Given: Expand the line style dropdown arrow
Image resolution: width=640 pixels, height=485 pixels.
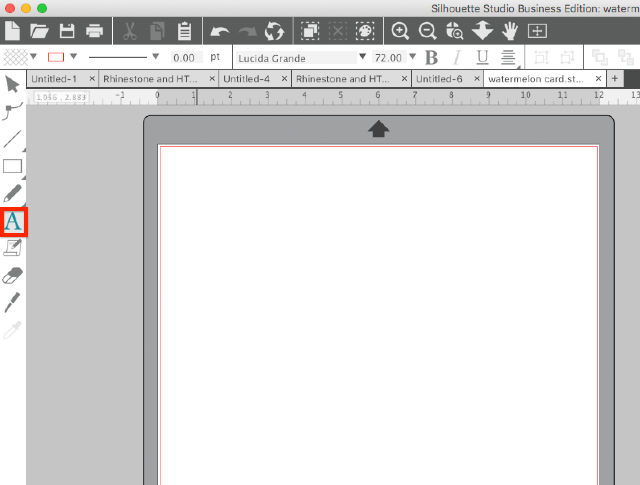Looking at the screenshot, I should pyautogui.click(x=156, y=56).
